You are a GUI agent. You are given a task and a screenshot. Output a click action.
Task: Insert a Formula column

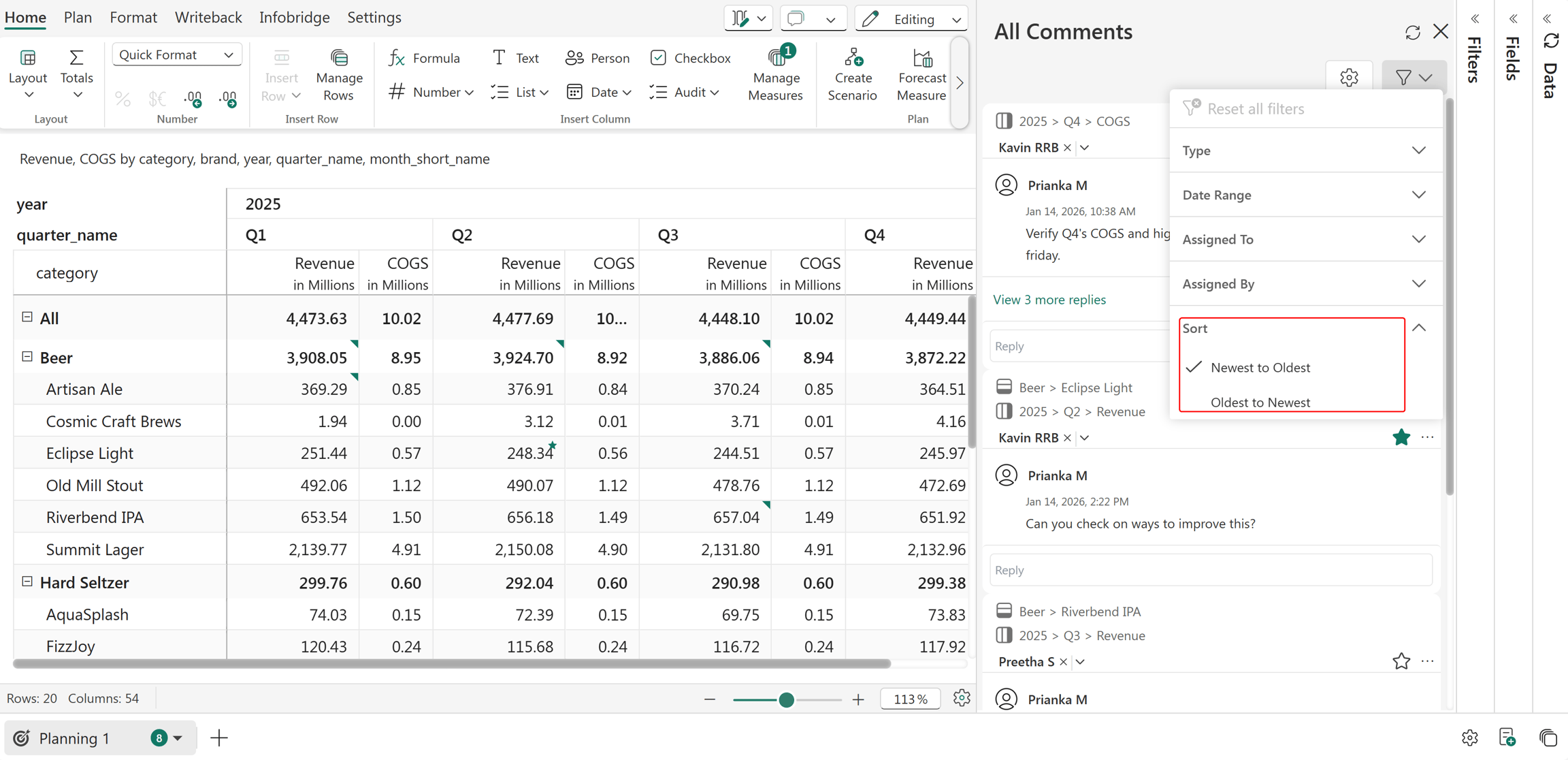coord(424,58)
